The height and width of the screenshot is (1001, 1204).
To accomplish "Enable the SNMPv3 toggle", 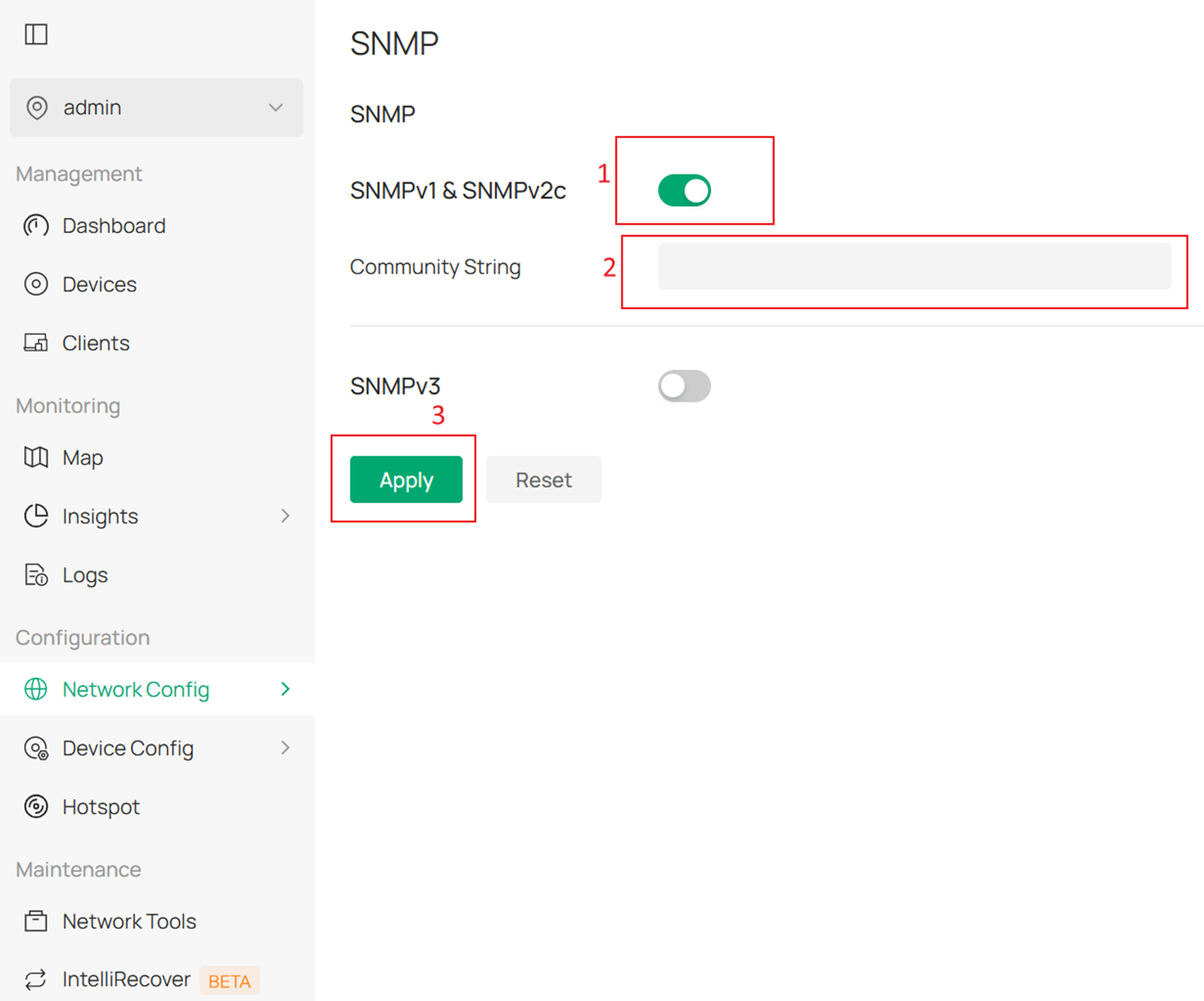I will coord(684,386).
